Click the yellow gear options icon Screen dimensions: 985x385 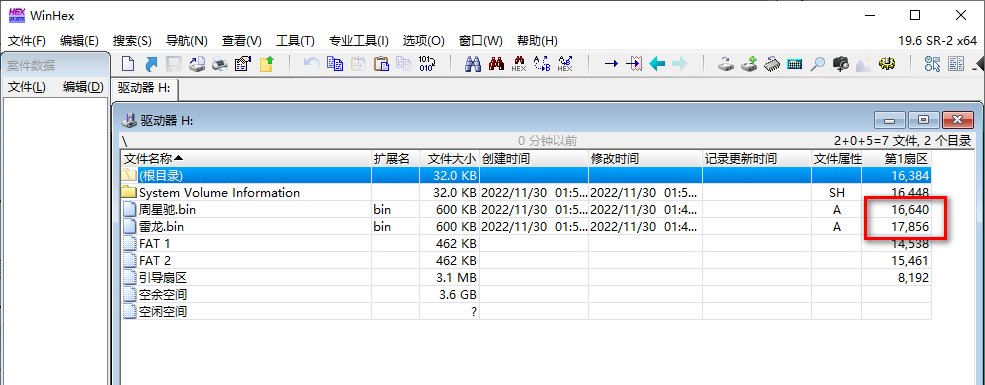tap(887, 63)
